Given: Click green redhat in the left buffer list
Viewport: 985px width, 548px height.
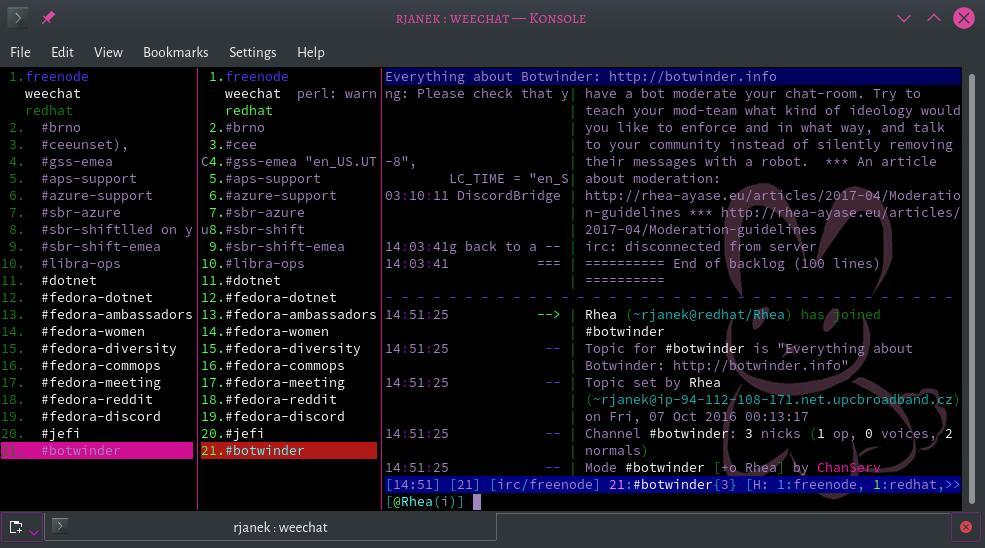Looking at the screenshot, I should [x=49, y=111].
